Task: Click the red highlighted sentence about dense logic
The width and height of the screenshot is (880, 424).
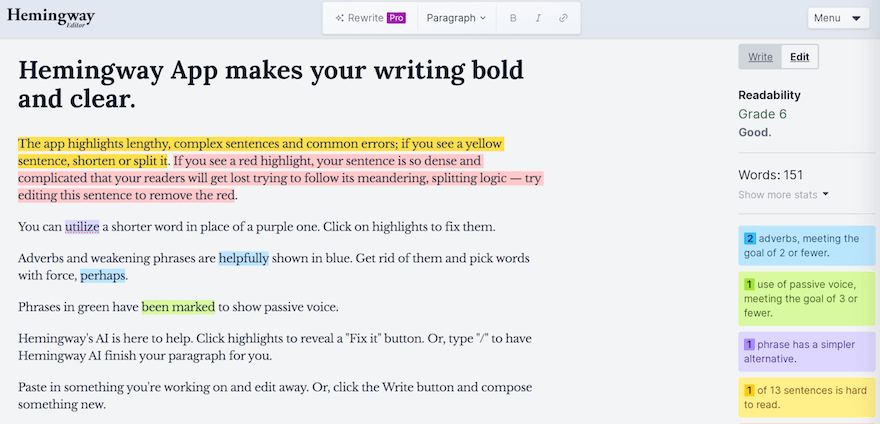Action: pyautogui.click(x=281, y=179)
